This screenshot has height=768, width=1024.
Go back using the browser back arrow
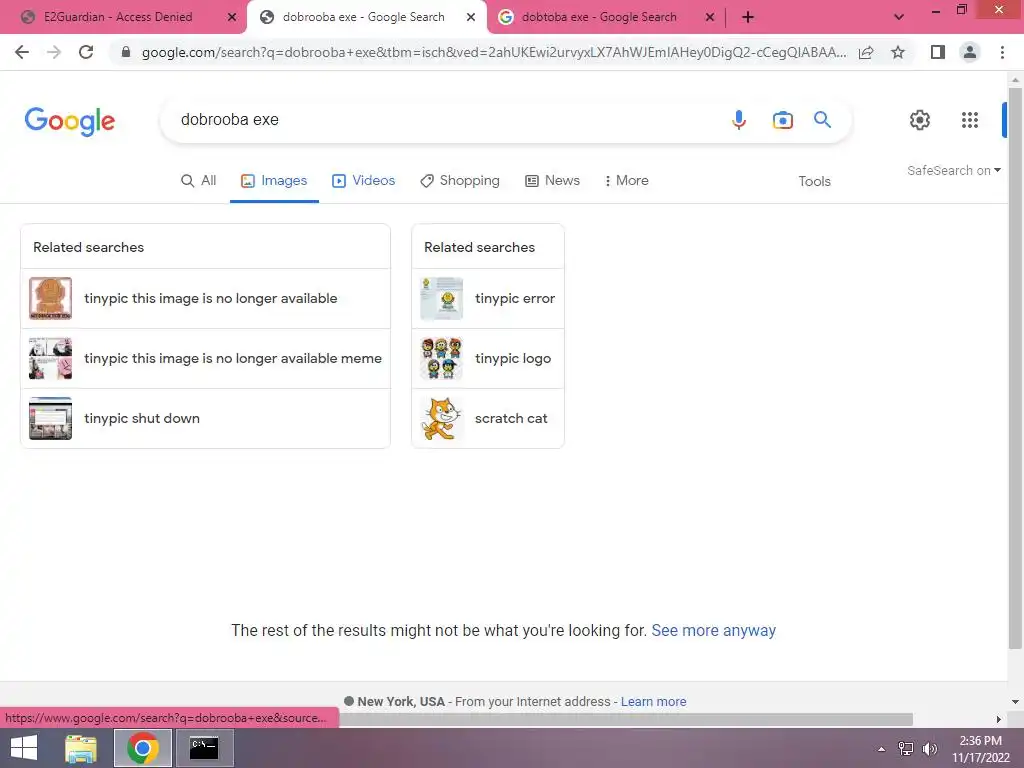[22, 52]
